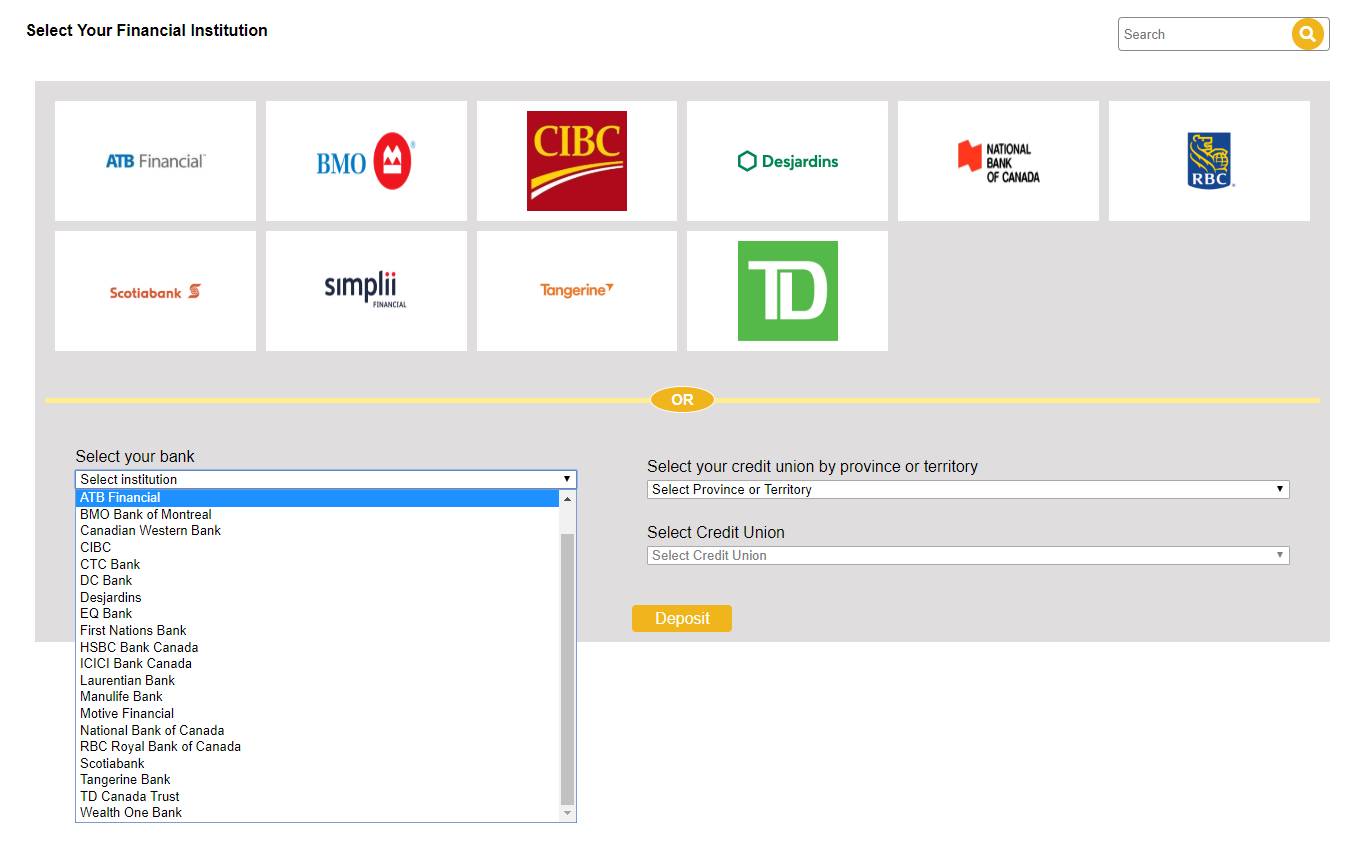Select First Nations Bank option
The height and width of the screenshot is (867, 1353).
pos(318,630)
